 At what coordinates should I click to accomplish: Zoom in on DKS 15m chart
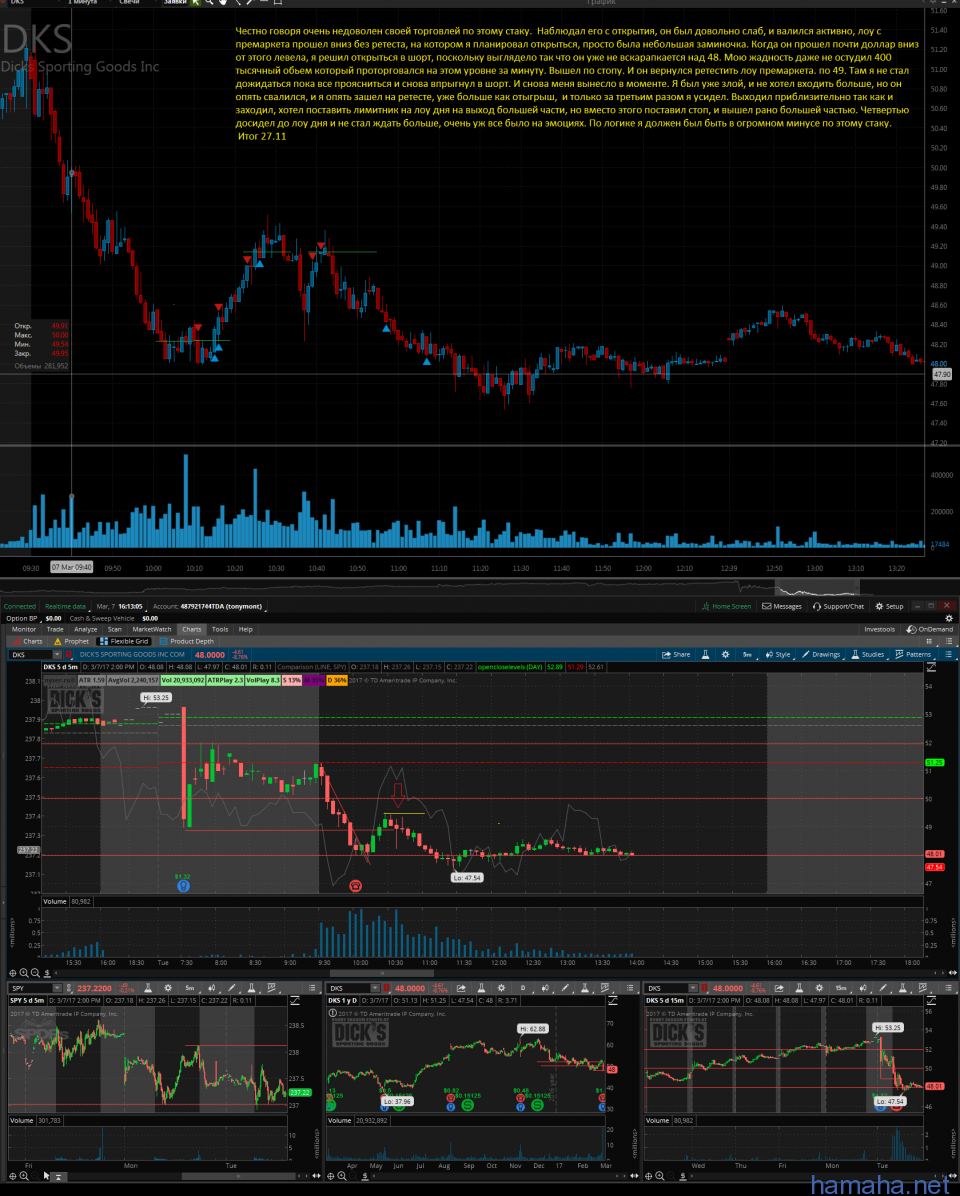660,1175
